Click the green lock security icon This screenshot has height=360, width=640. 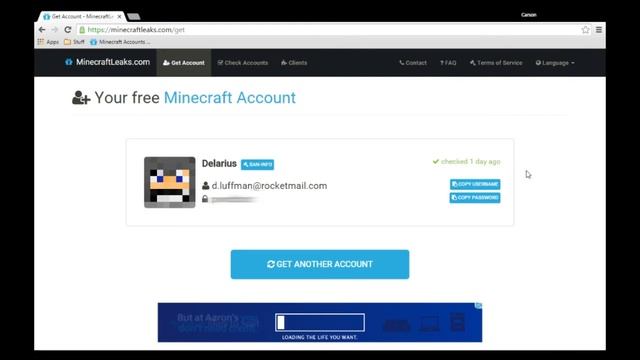pos(82,30)
